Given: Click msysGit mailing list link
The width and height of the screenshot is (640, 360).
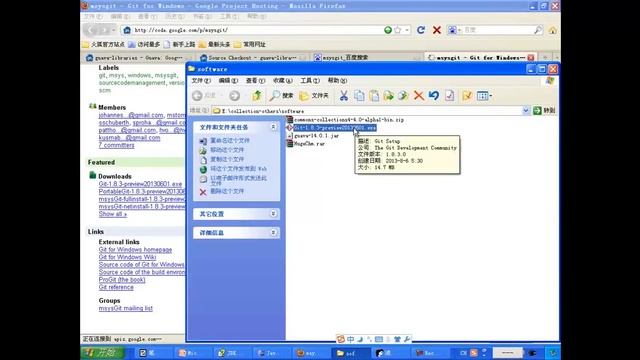Looking at the screenshot, I should (125, 308).
